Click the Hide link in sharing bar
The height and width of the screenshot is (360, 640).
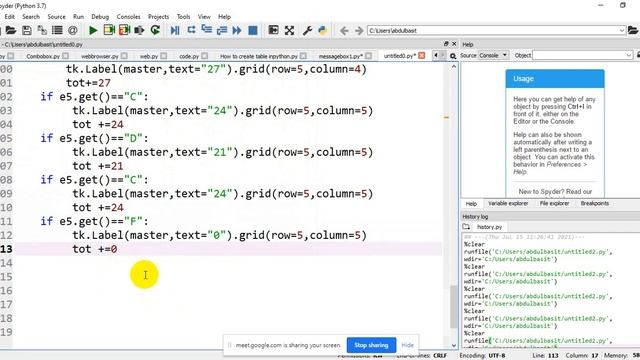pyautogui.click(x=407, y=345)
